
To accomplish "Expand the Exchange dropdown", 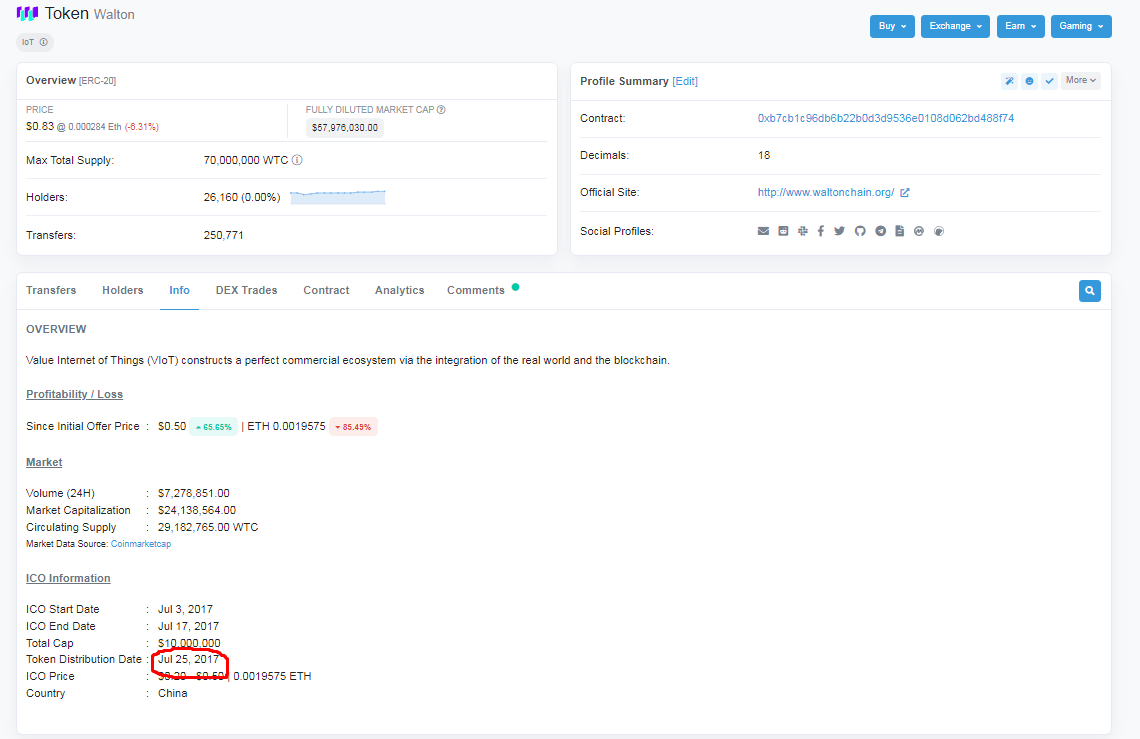I will click(x=955, y=26).
